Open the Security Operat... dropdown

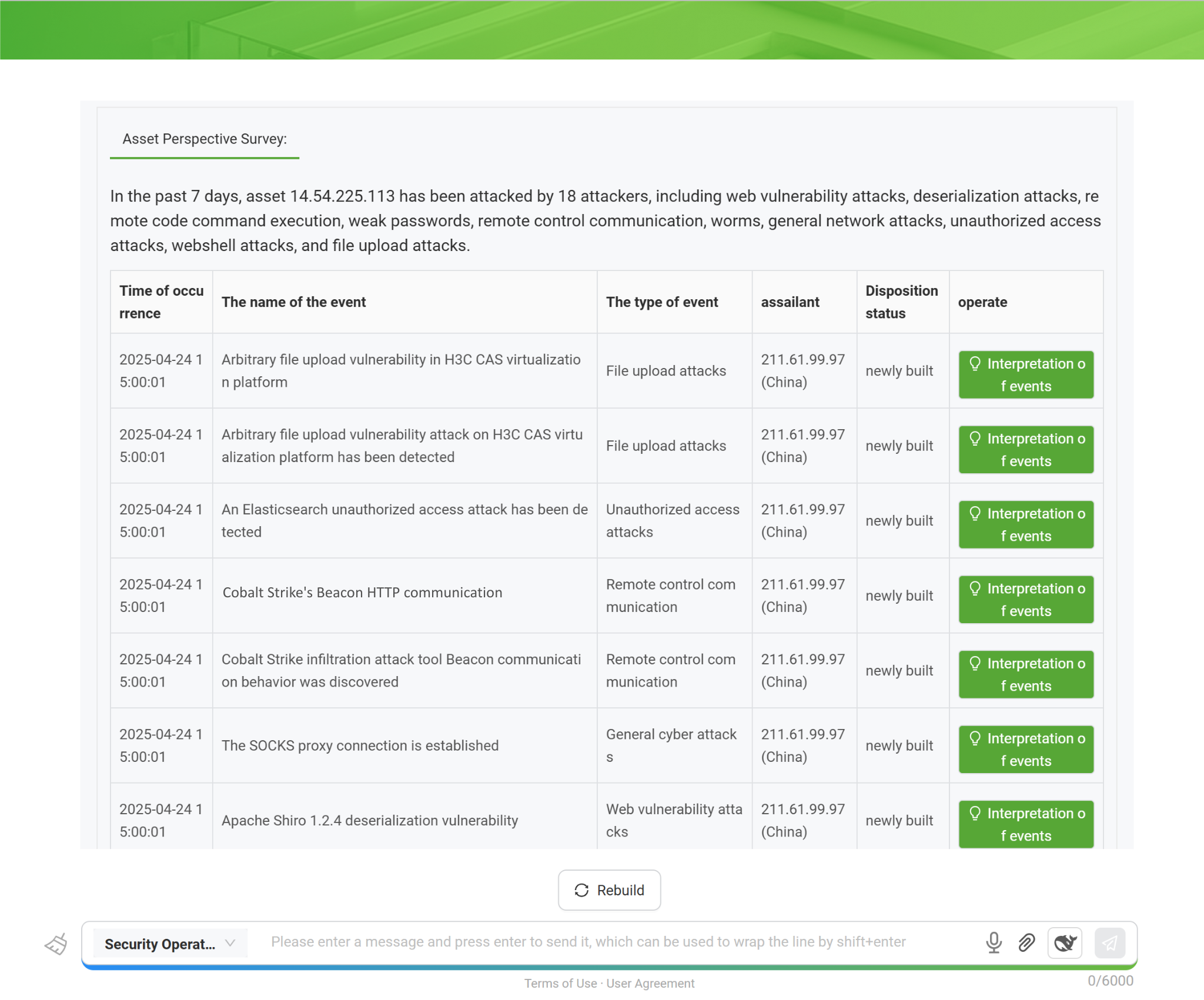[x=160, y=944]
